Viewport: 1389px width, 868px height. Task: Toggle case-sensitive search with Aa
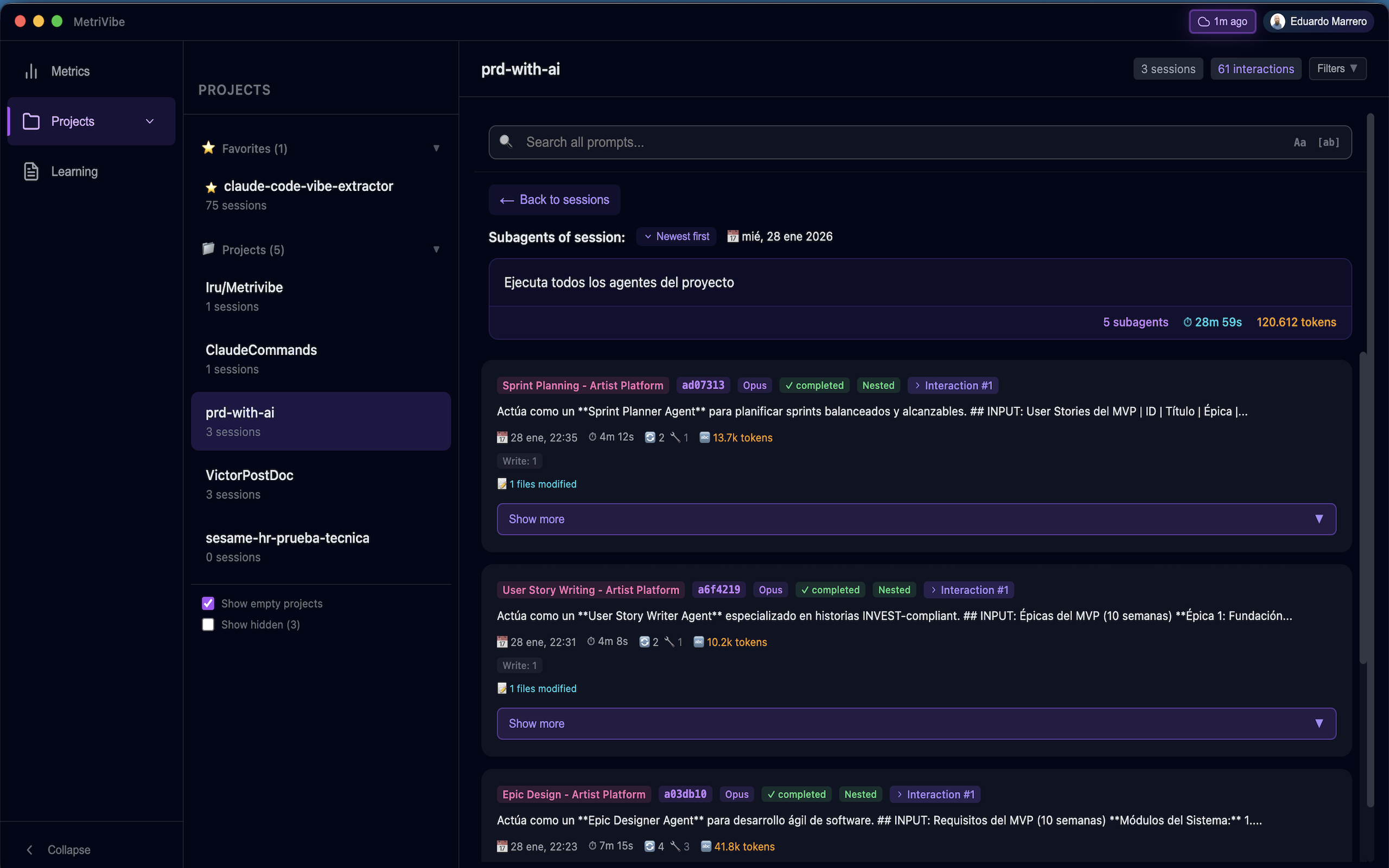point(1299,142)
